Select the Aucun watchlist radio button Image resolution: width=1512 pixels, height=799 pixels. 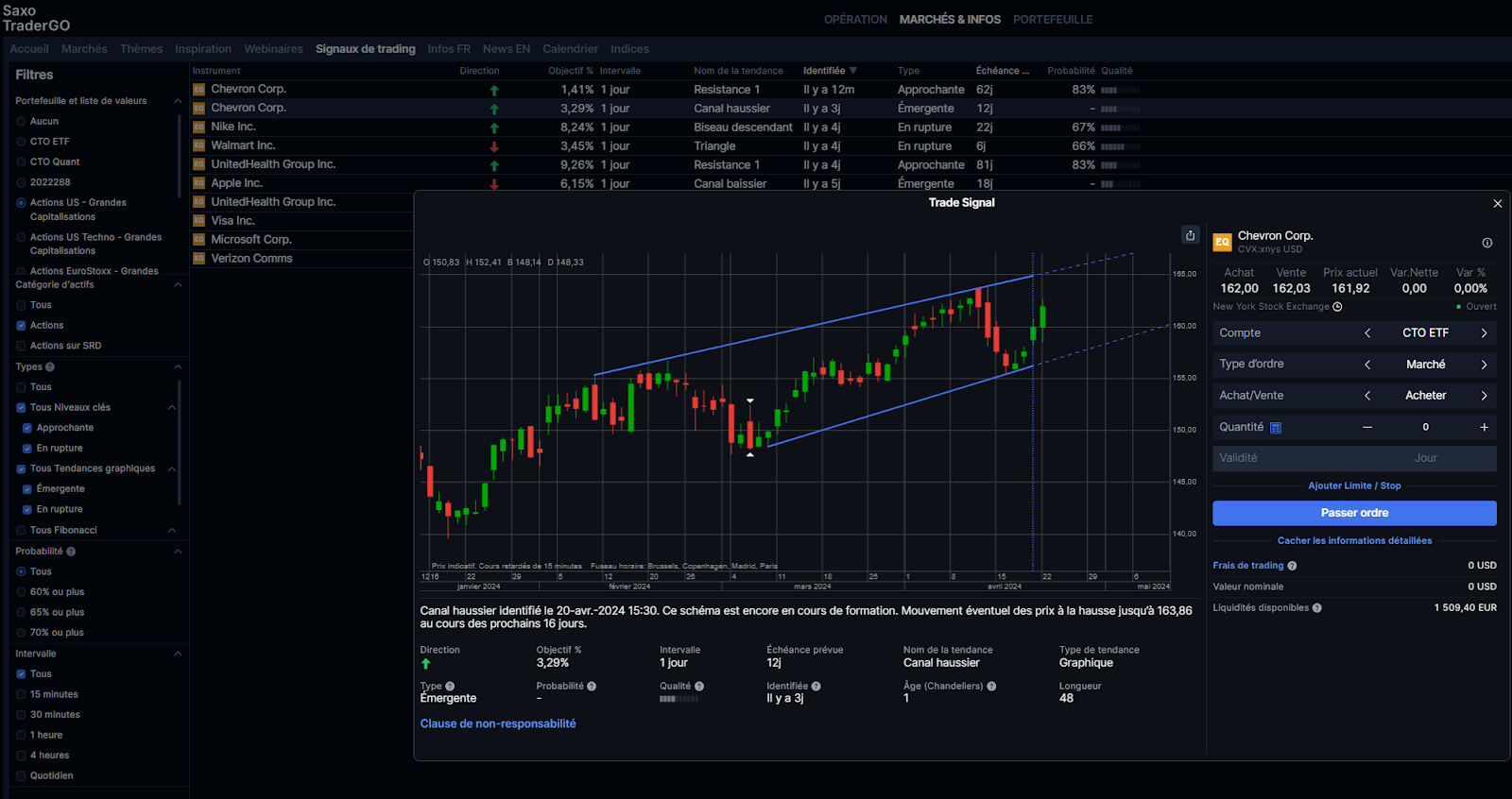click(21, 122)
